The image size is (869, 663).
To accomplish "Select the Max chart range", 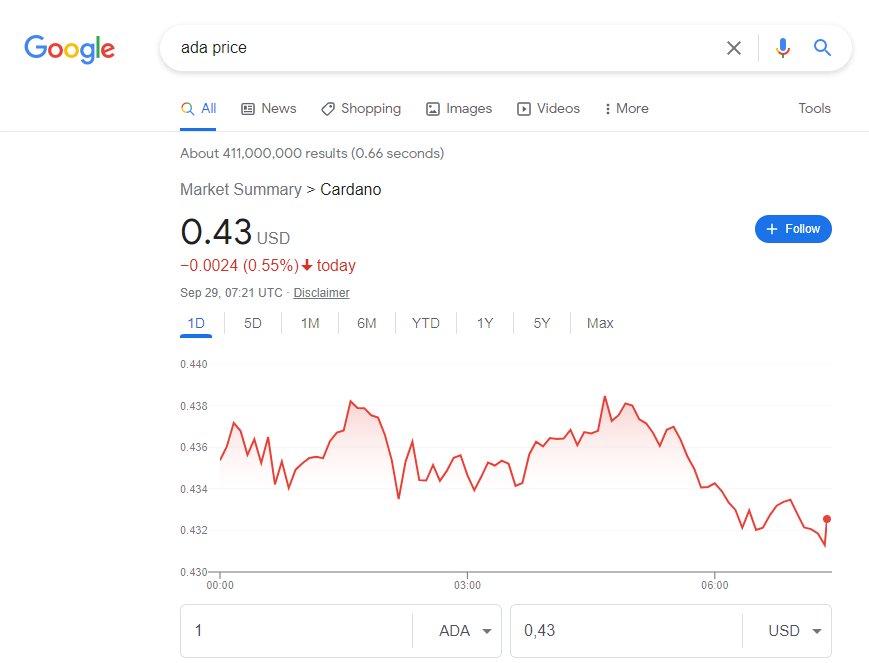I will (x=600, y=323).
